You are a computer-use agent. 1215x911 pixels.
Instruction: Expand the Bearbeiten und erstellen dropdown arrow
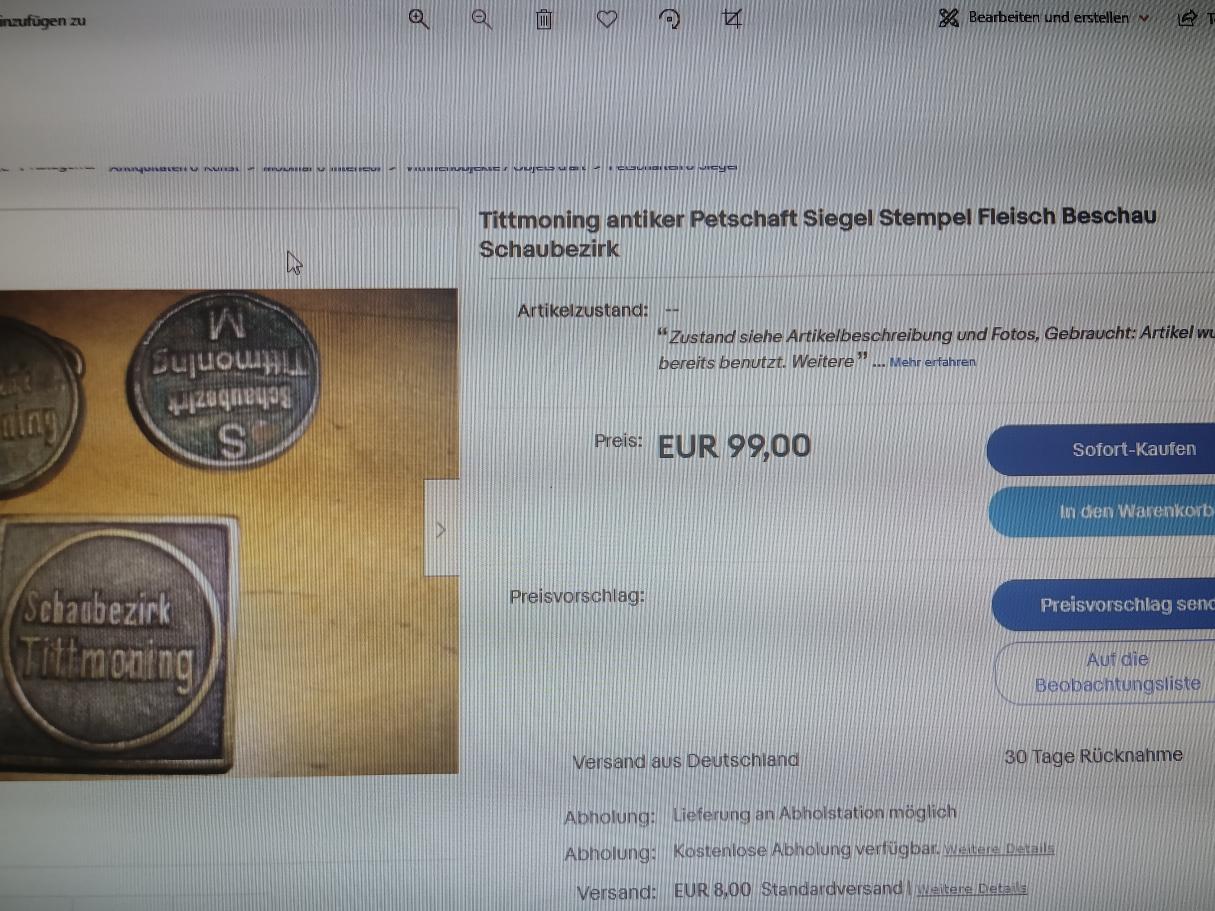pos(1144,18)
